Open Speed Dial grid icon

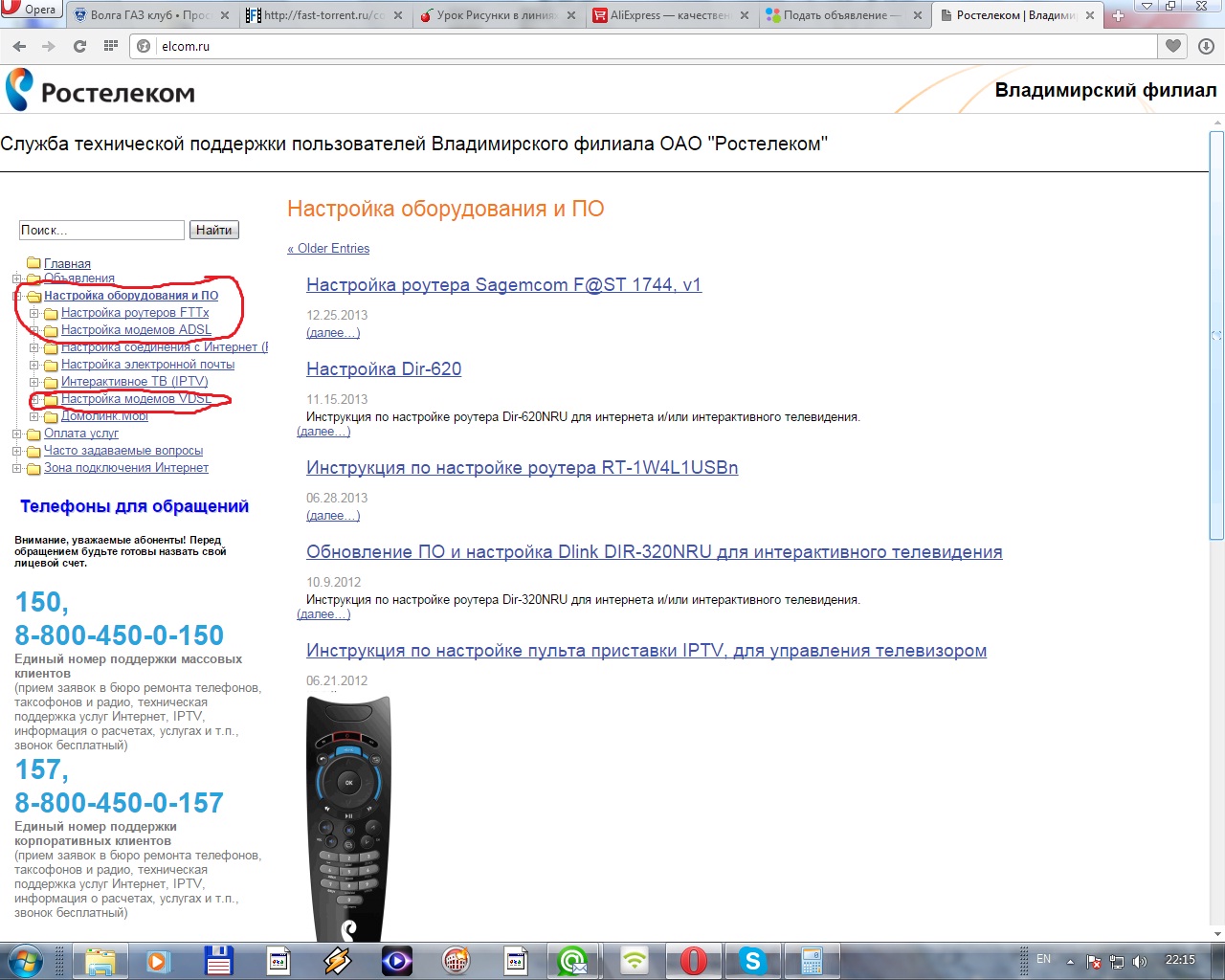tap(111, 46)
